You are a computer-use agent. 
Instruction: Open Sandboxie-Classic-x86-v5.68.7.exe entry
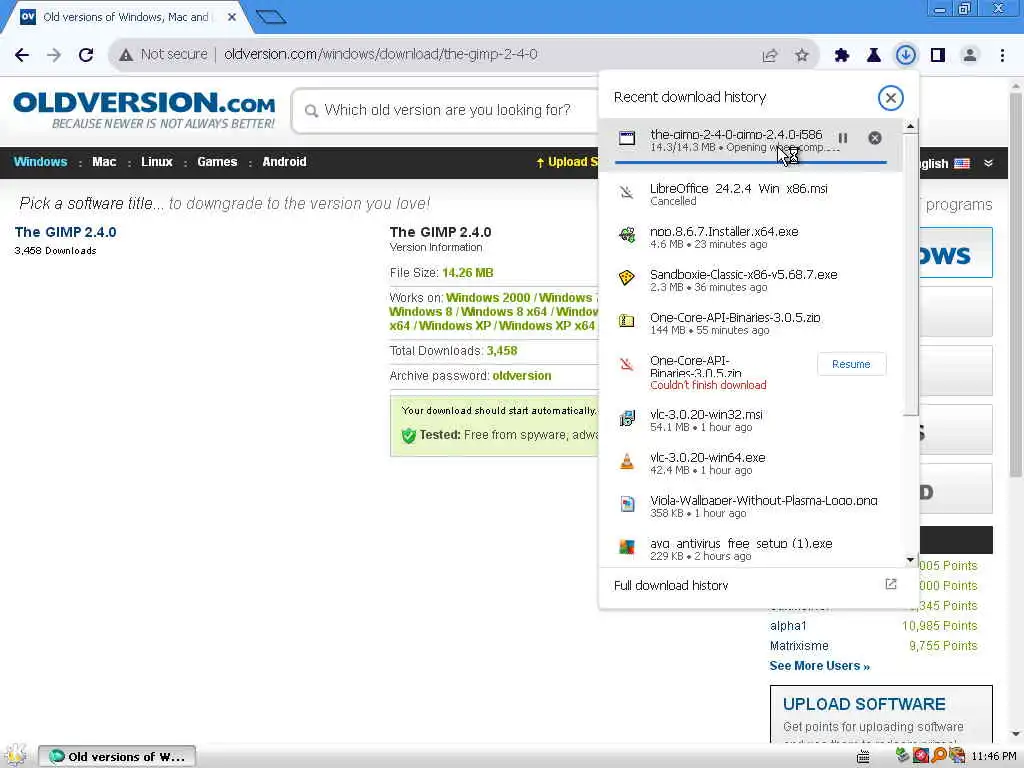[750, 280]
